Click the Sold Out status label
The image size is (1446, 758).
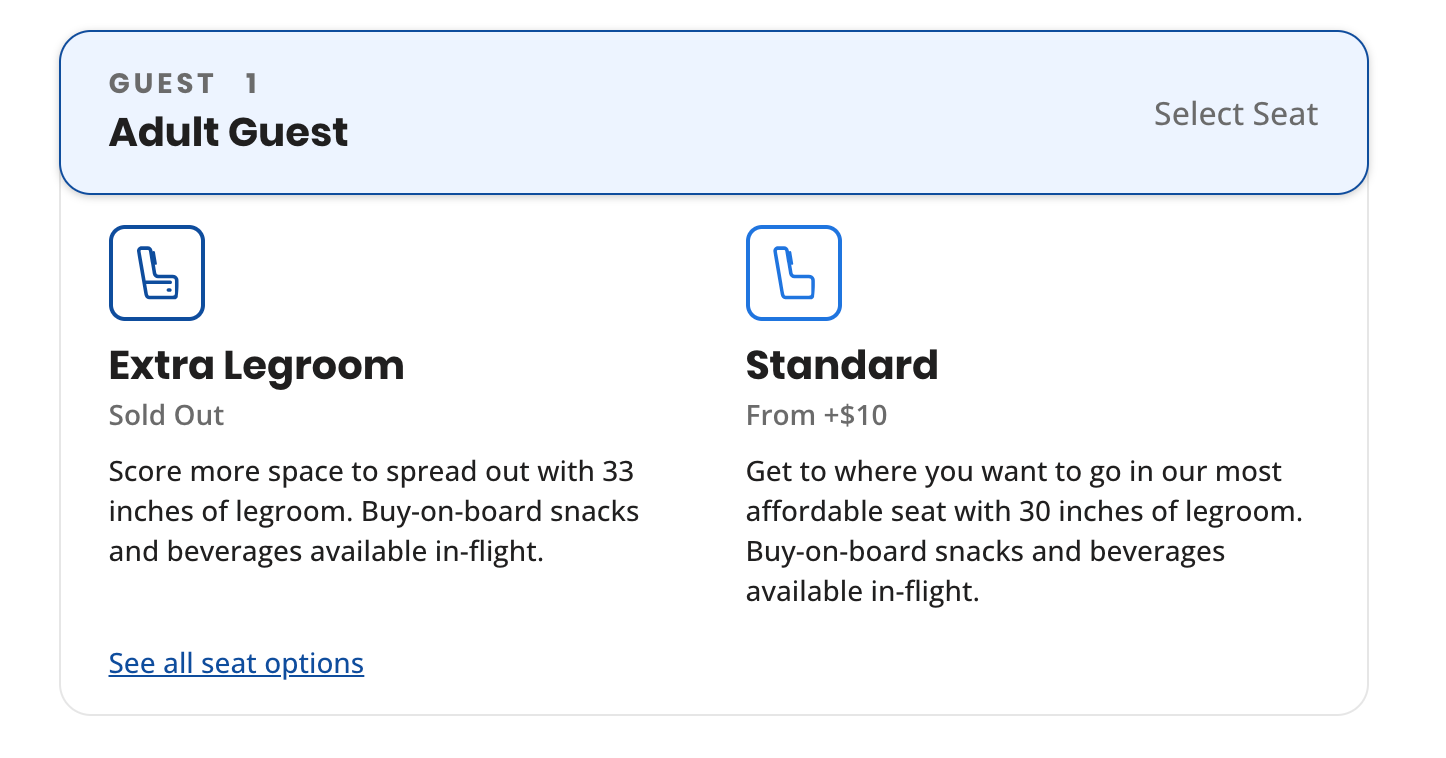(x=166, y=415)
